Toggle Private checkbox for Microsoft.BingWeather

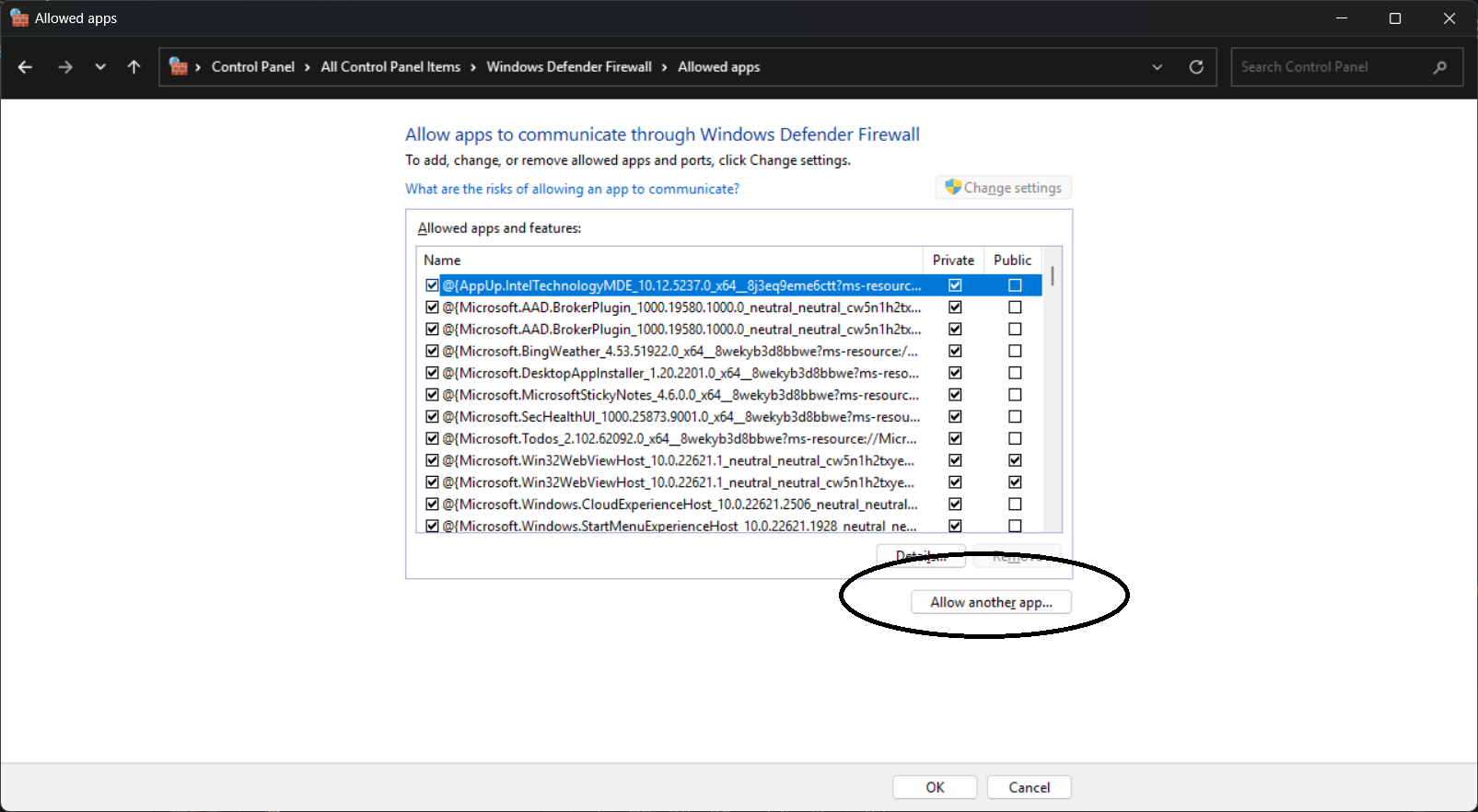[955, 351]
